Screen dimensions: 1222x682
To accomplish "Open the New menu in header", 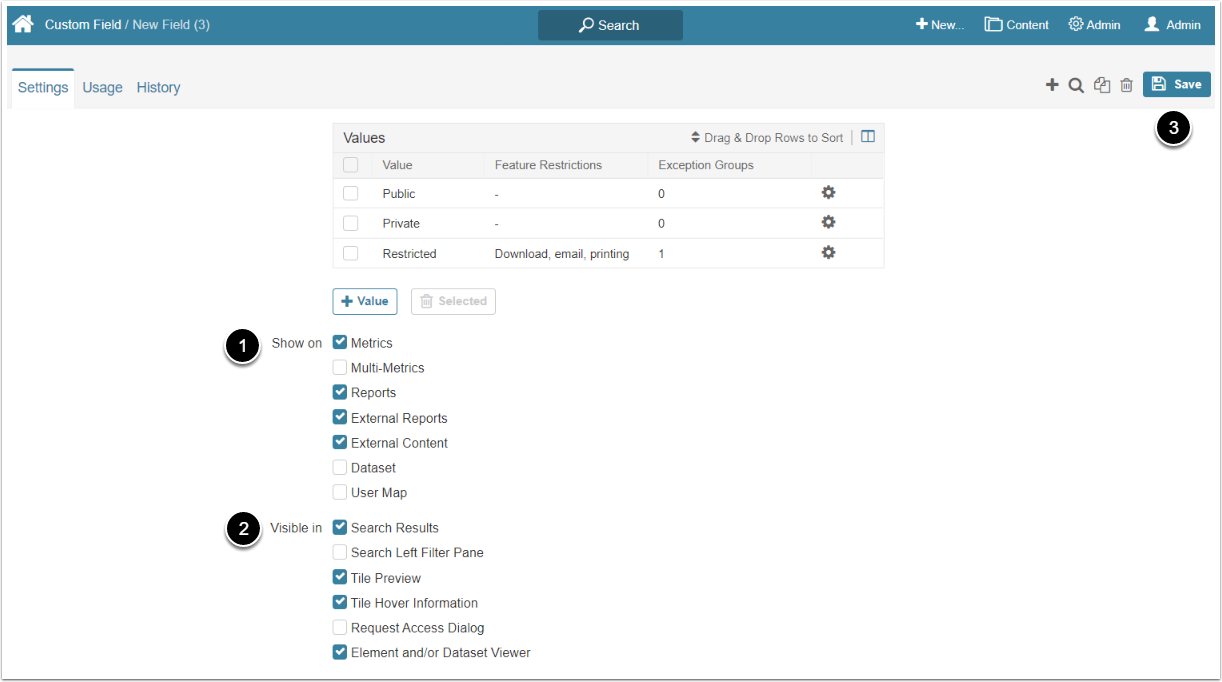I will 939,25.
